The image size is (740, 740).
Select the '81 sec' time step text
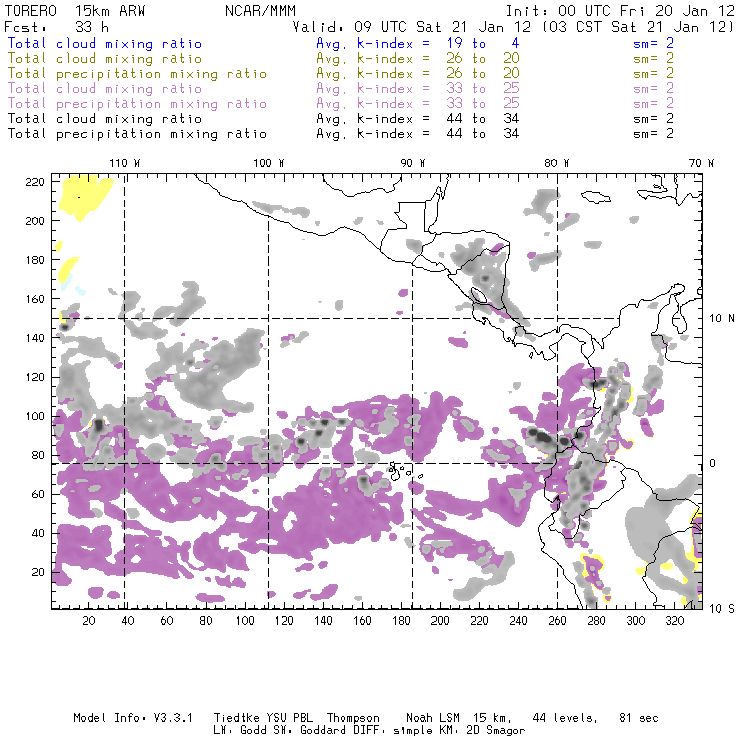pos(639,718)
